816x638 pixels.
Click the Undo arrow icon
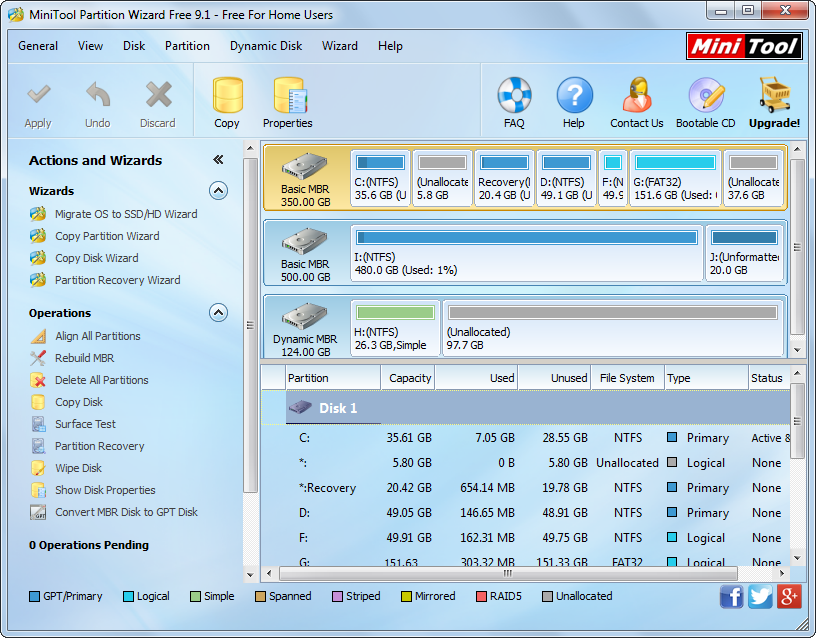[x=98, y=96]
